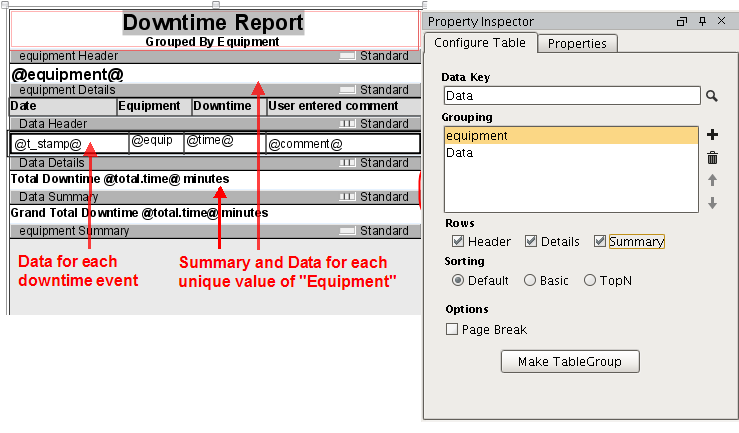Pin the Property Inspector panel
Viewport: 739px width, 433px height.
(x=702, y=21)
